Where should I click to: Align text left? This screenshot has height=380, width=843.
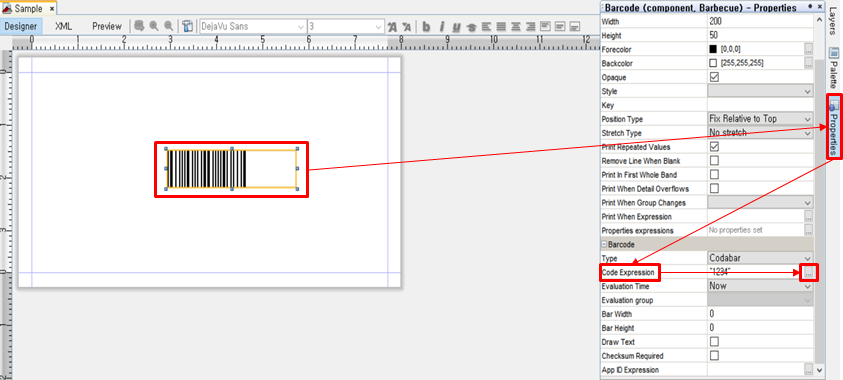pos(487,26)
